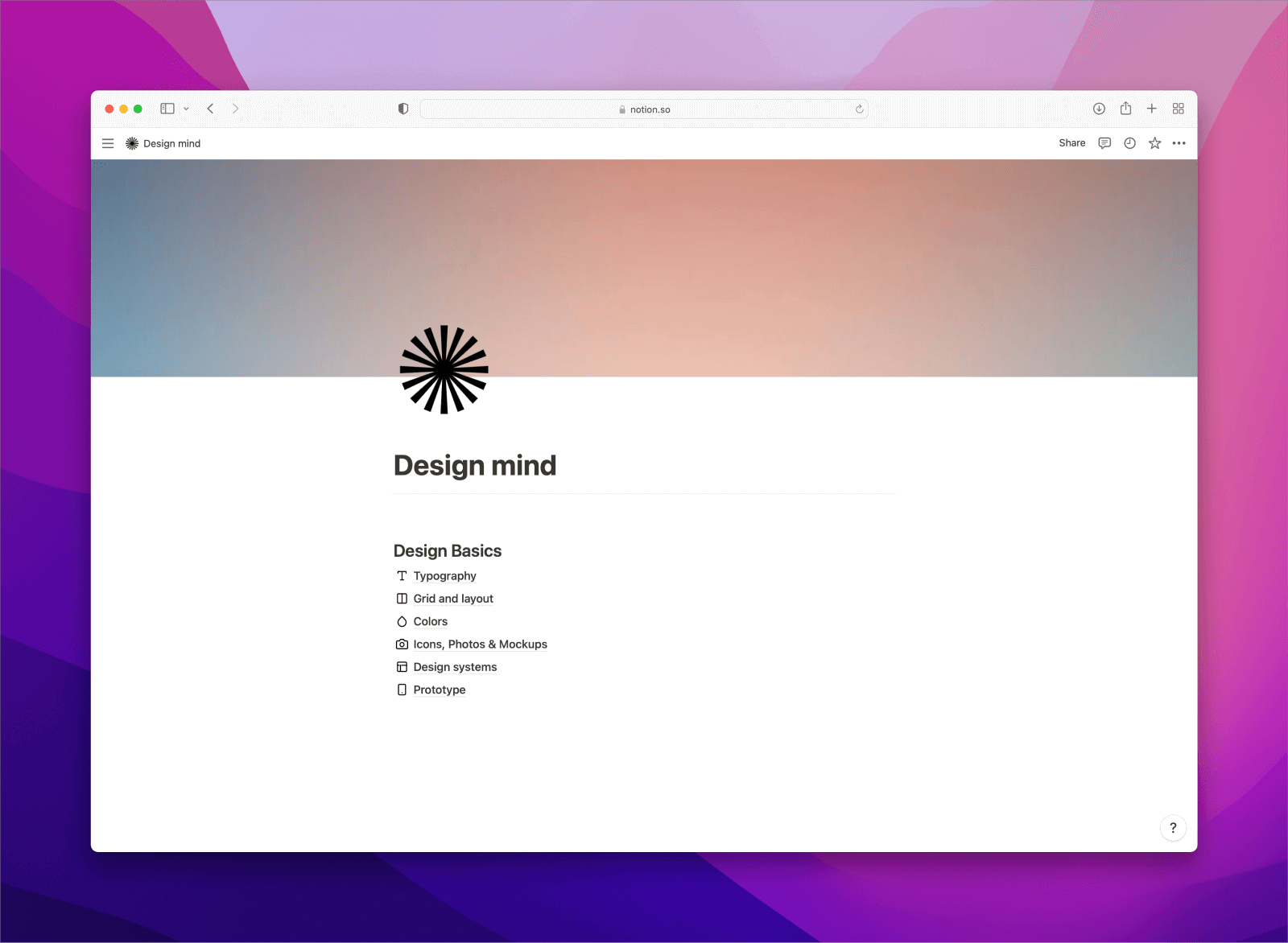The image size is (1288, 943).
Task: Click the starburst icon beside the top-bar Design mind title
Action: (x=132, y=143)
